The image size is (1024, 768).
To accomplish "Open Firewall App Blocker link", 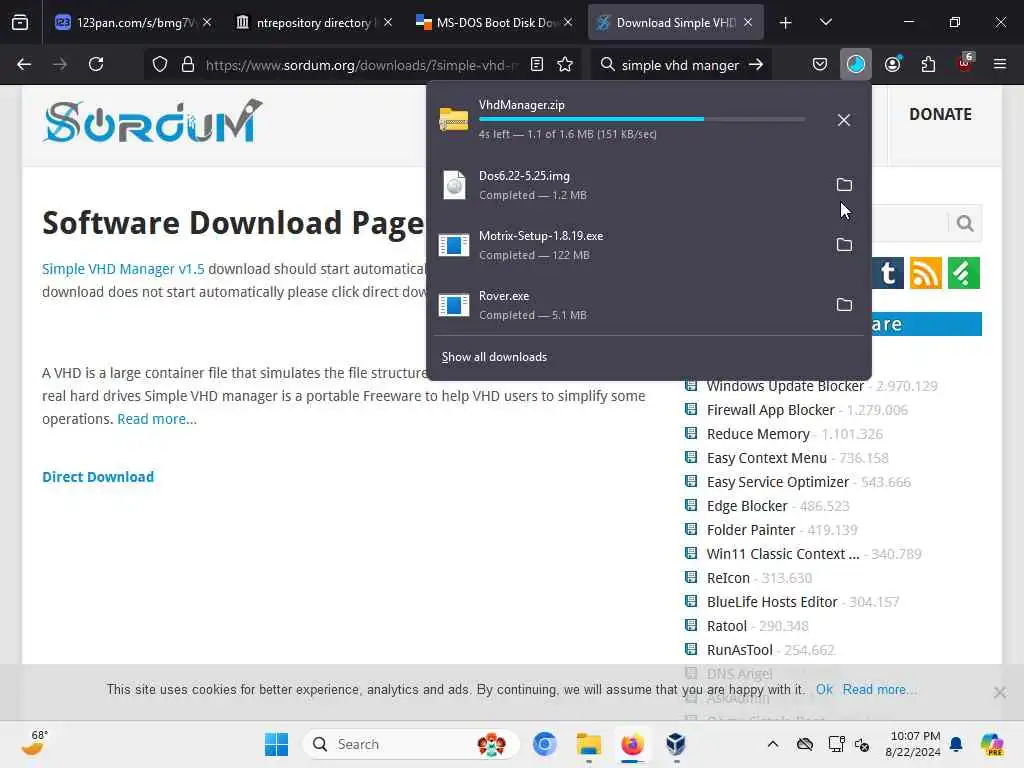I will 771,410.
